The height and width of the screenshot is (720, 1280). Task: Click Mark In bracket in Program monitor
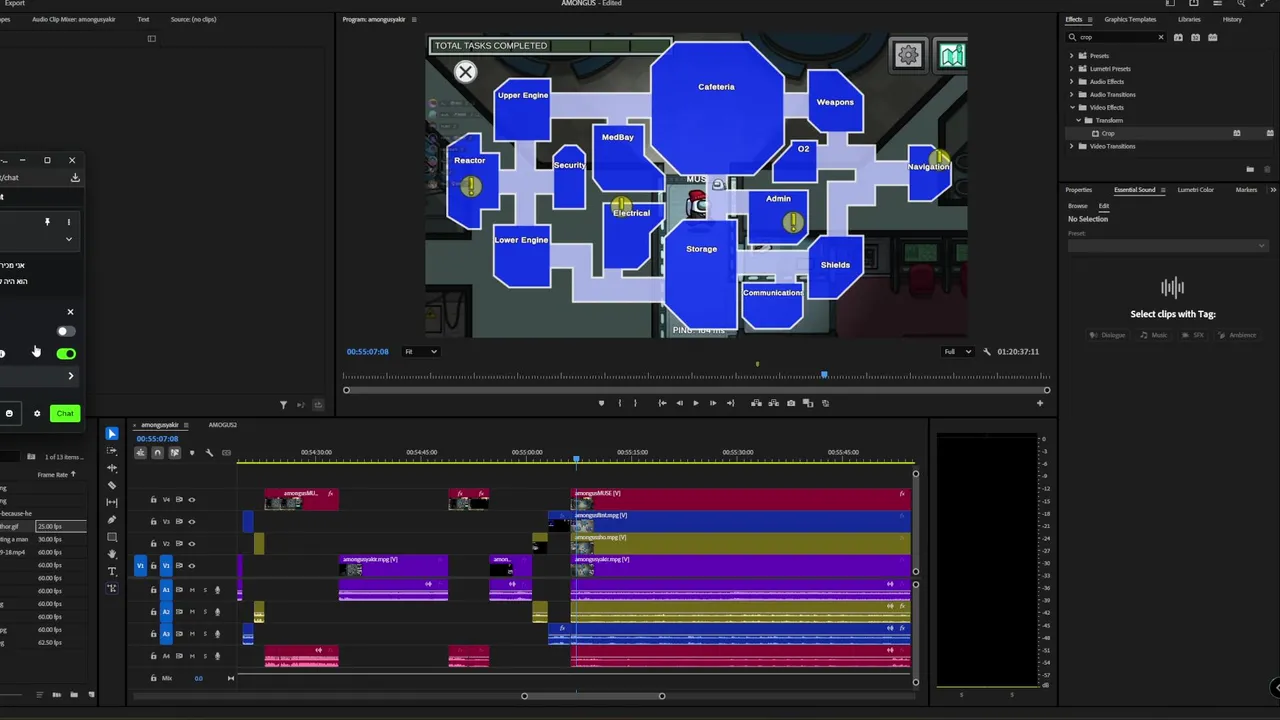[619, 403]
